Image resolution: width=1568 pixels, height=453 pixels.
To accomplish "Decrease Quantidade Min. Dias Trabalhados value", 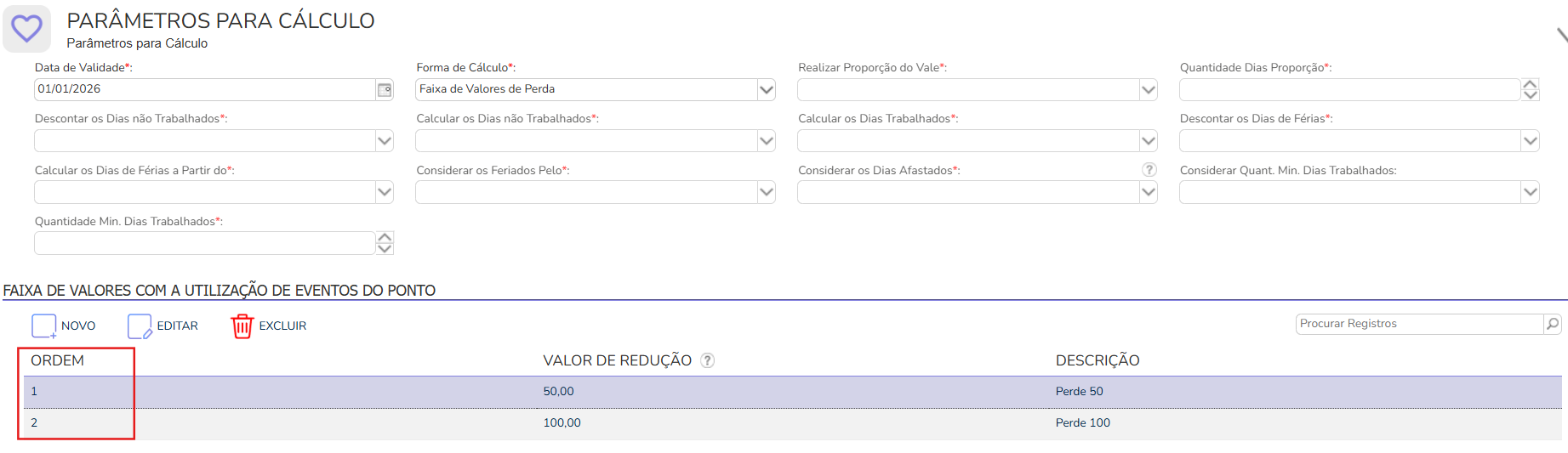I will coord(385,249).
